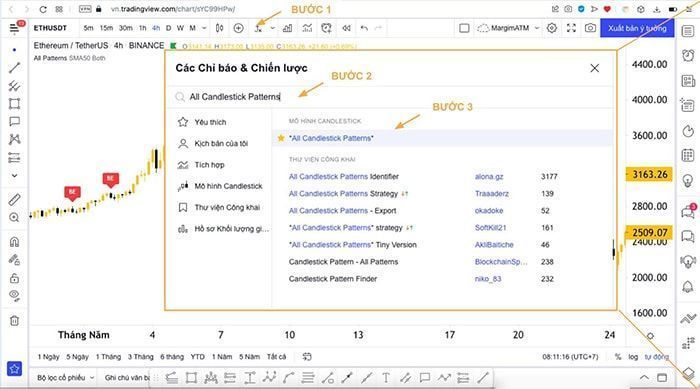Image resolution: width=700 pixels, height=389 pixels.
Task: Open the calendar panel icon
Action: tap(688, 155)
